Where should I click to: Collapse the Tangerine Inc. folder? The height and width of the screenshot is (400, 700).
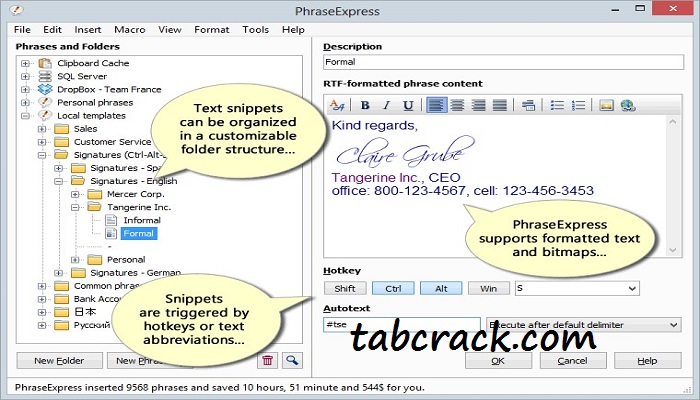(x=75, y=207)
